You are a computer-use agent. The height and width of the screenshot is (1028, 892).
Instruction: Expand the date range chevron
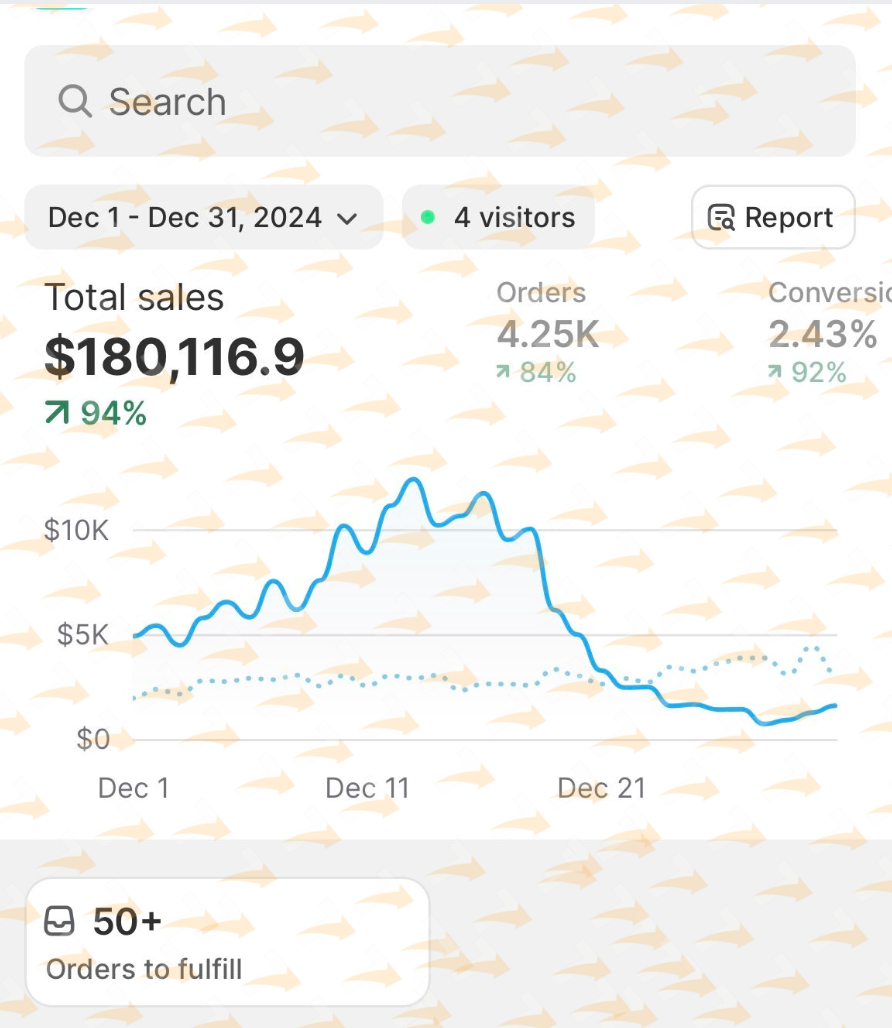coord(348,219)
